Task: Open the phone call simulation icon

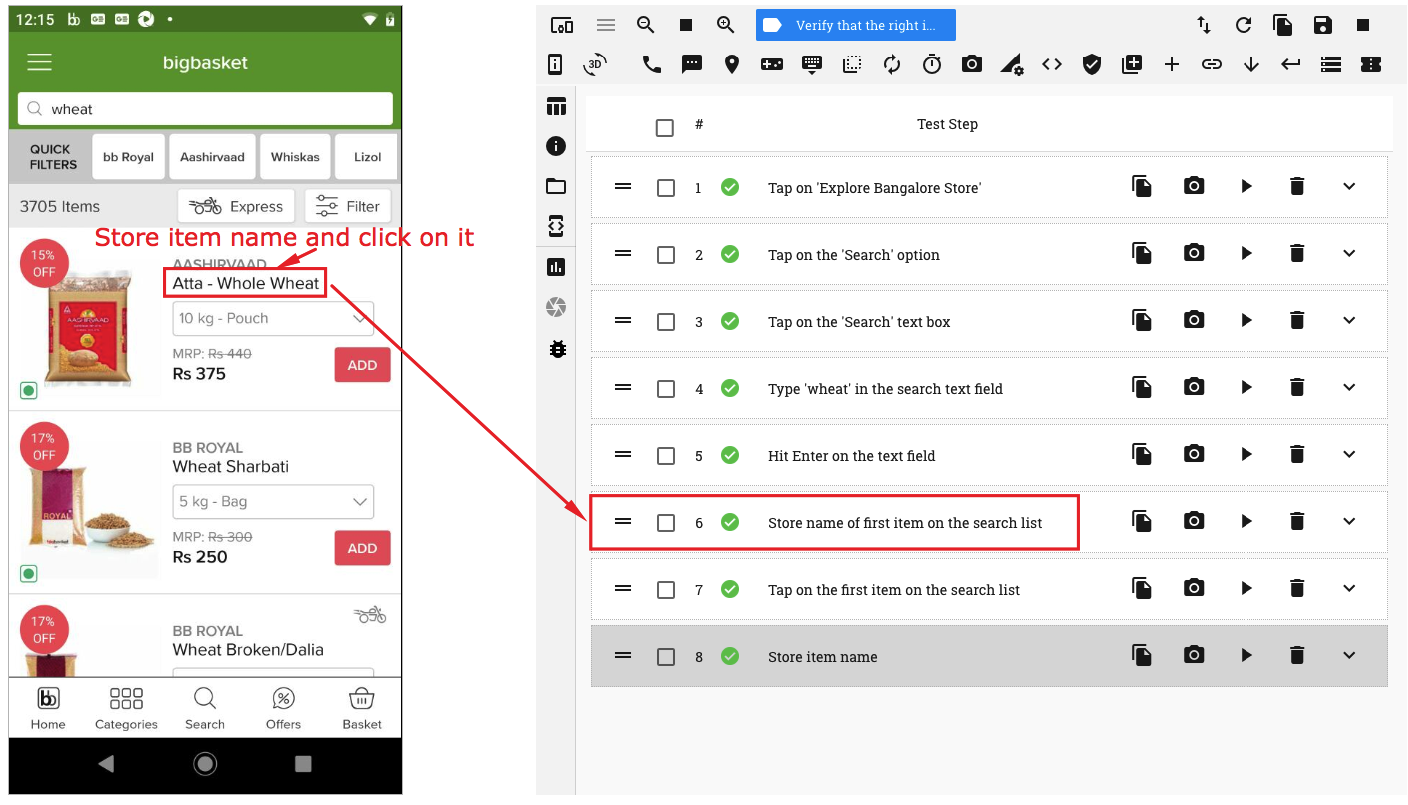Action: 652,65
